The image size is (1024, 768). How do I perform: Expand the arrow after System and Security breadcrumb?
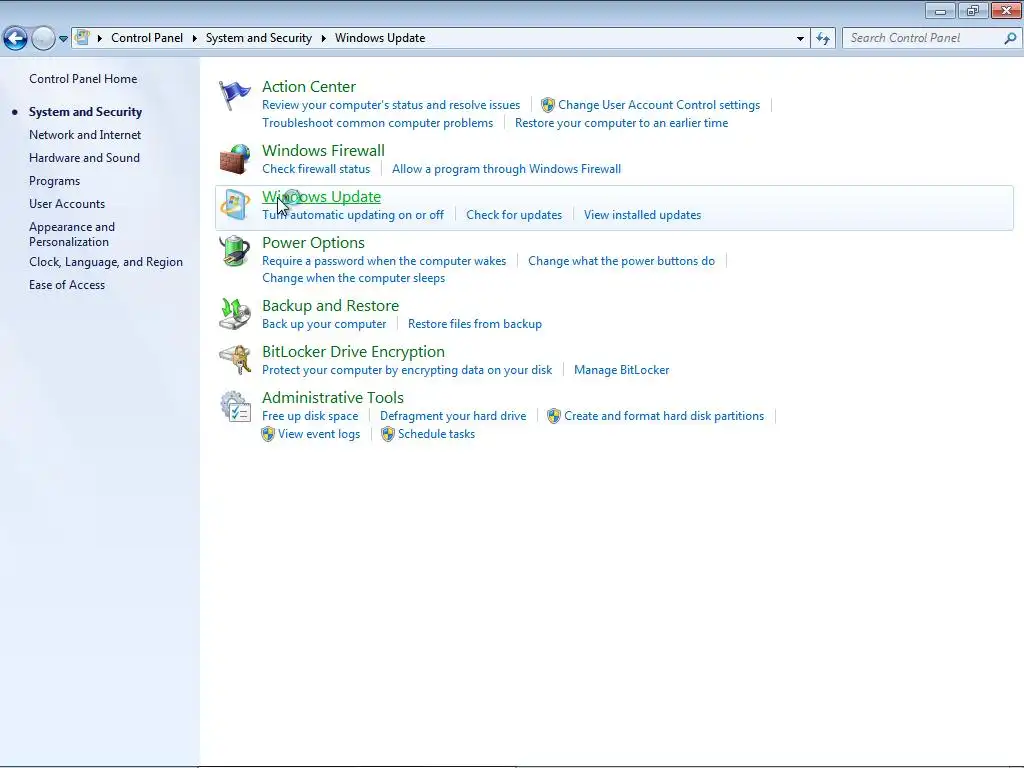pos(323,39)
